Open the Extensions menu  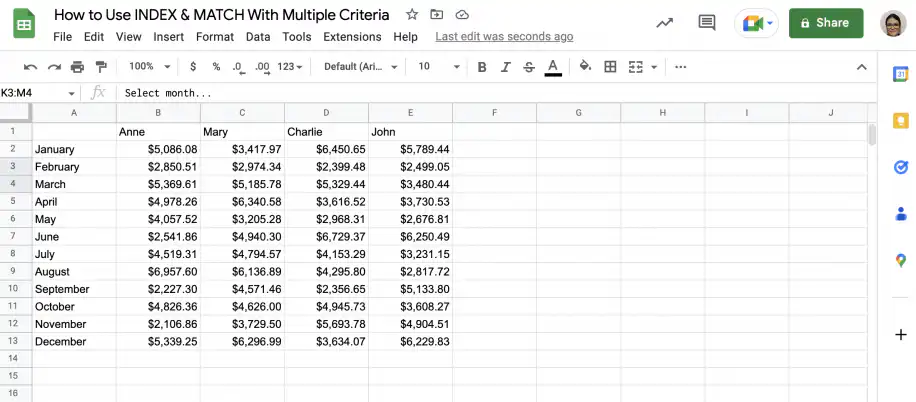pyautogui.click(x=352, y=37)
